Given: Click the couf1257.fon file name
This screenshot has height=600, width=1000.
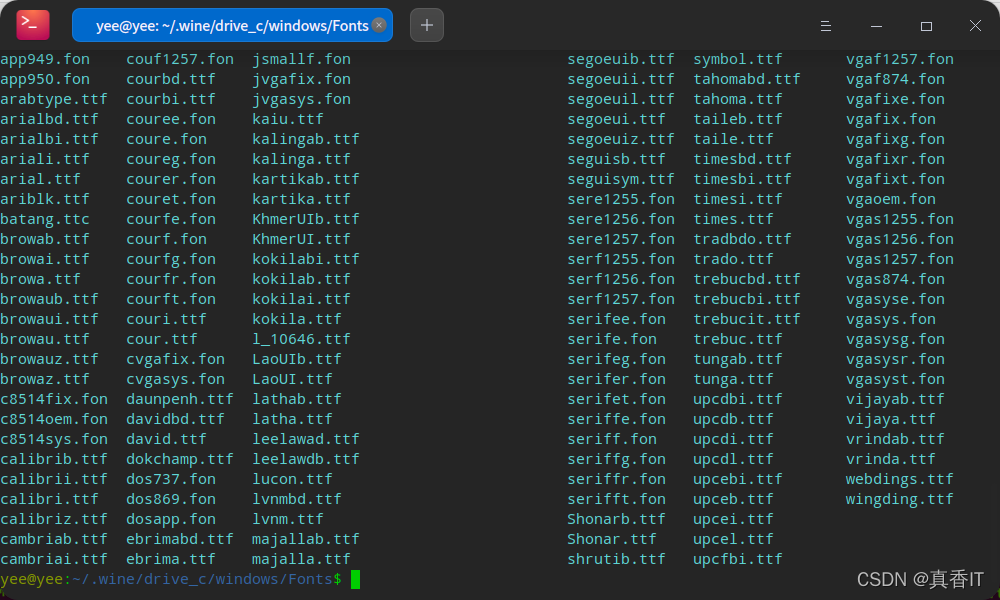Looking at the screenshot, I should pyautogui.click(x=180, y=59).
